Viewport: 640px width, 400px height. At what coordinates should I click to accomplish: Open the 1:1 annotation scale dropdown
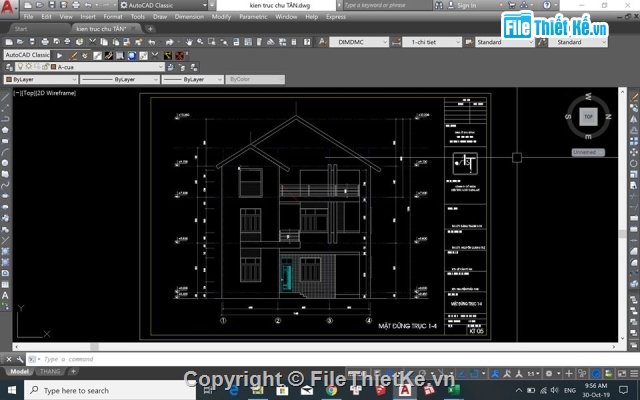click(x=534, y=373)
